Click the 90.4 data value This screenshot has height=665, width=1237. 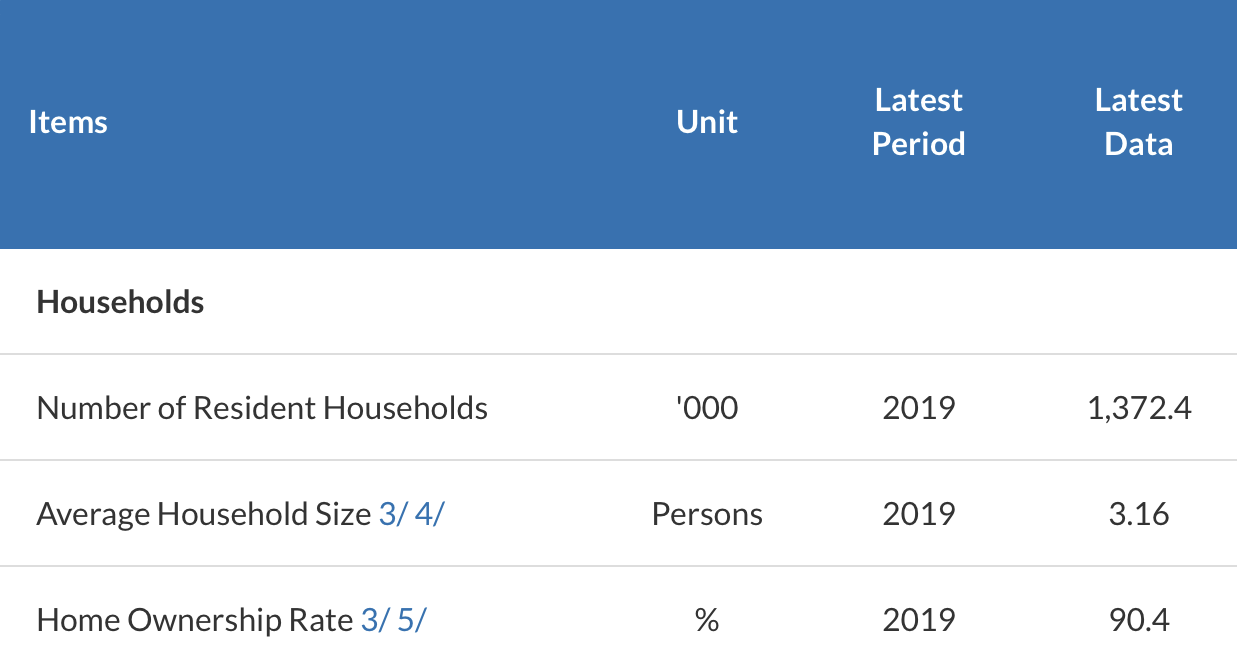1139,620
